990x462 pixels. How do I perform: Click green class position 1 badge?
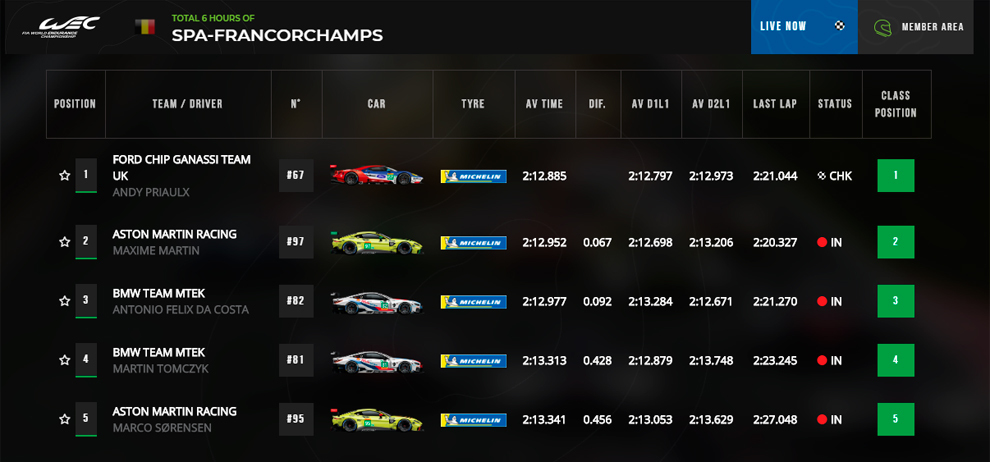[895, 175]
